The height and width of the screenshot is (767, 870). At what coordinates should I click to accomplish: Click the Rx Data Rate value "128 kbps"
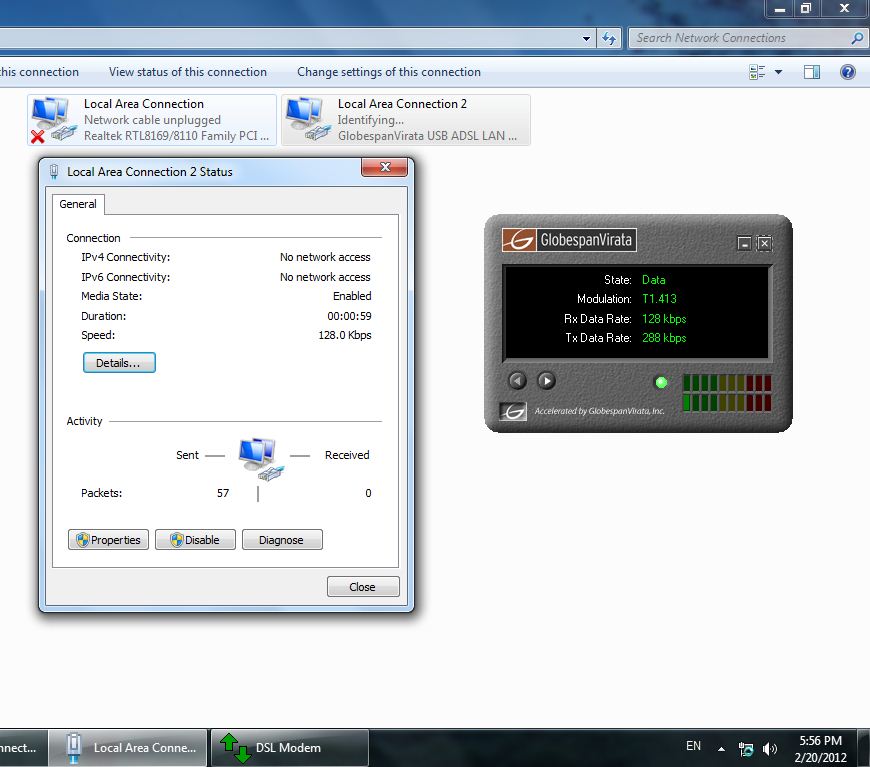(x=664, y=319)
